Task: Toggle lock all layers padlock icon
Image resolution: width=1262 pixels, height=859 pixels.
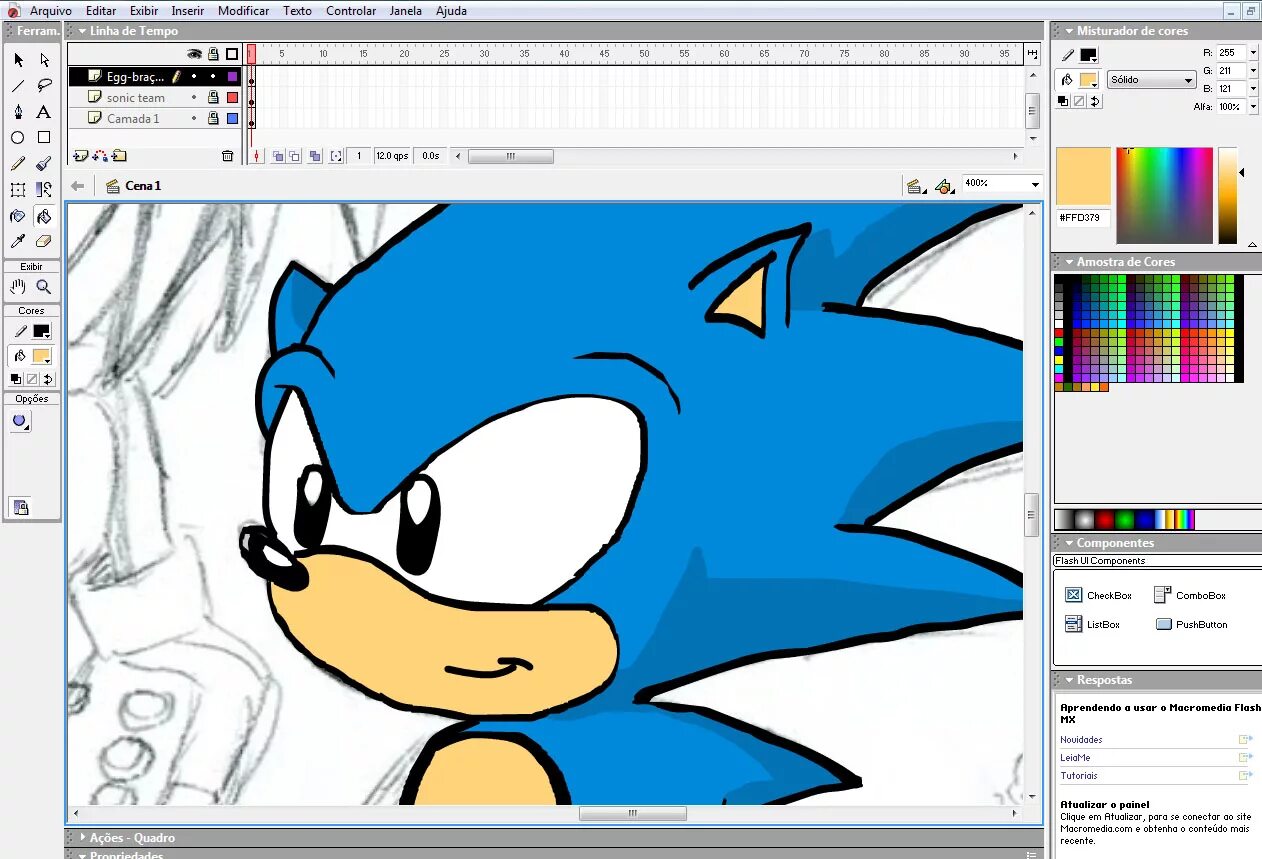Action: 213,54
